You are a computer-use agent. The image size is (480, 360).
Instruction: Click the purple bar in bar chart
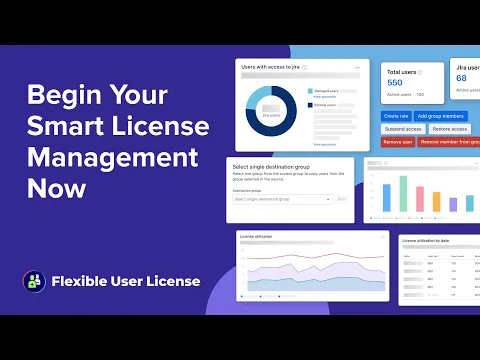coord(453,205)
